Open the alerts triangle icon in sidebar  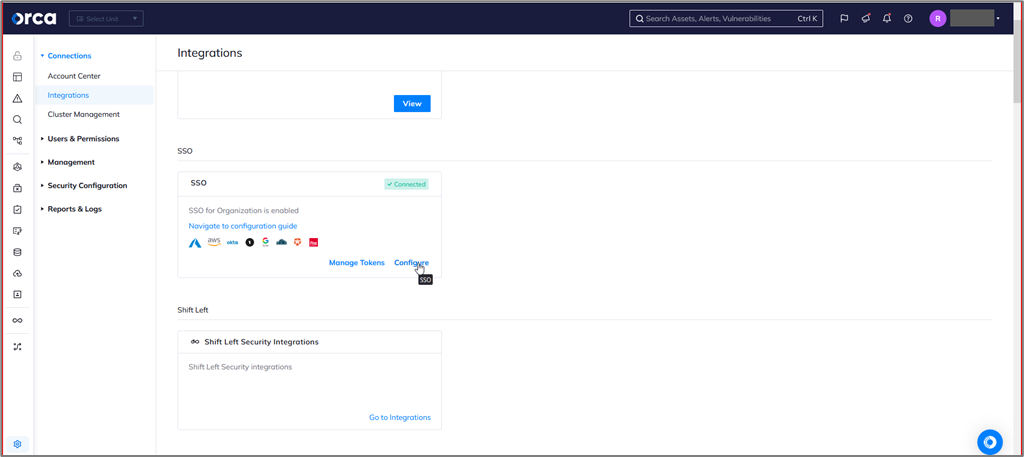click(17, 98)
